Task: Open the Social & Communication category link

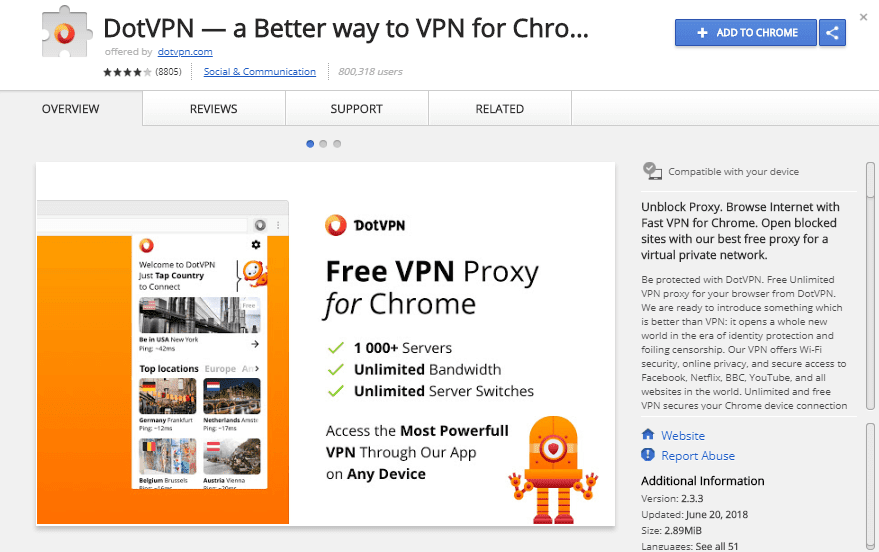Action: tap(260, 72)
